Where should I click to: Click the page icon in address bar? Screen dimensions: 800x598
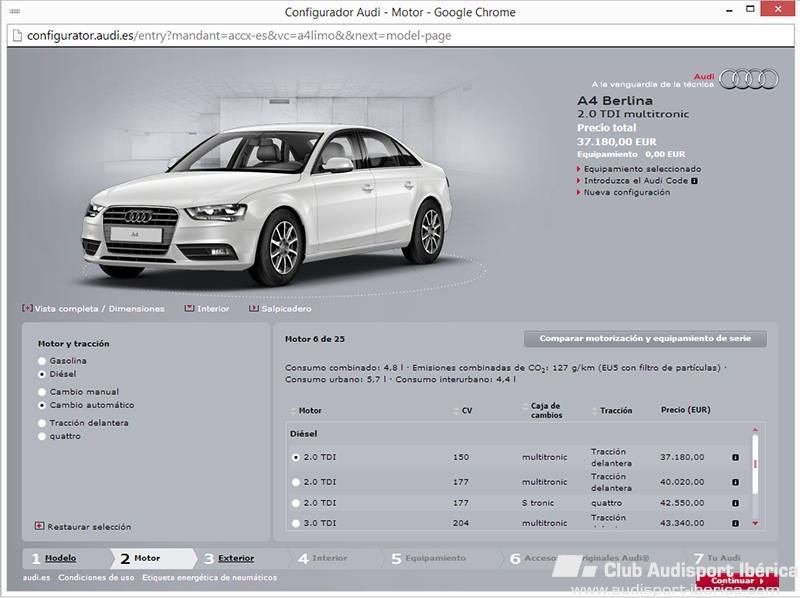pyautogui.click(x=17, y=36)
